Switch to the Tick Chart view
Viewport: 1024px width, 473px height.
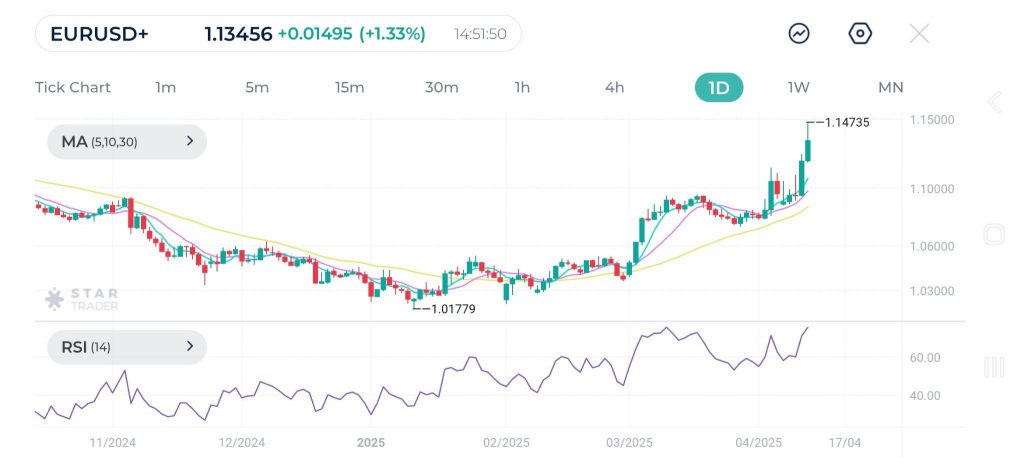coord(73,88)
